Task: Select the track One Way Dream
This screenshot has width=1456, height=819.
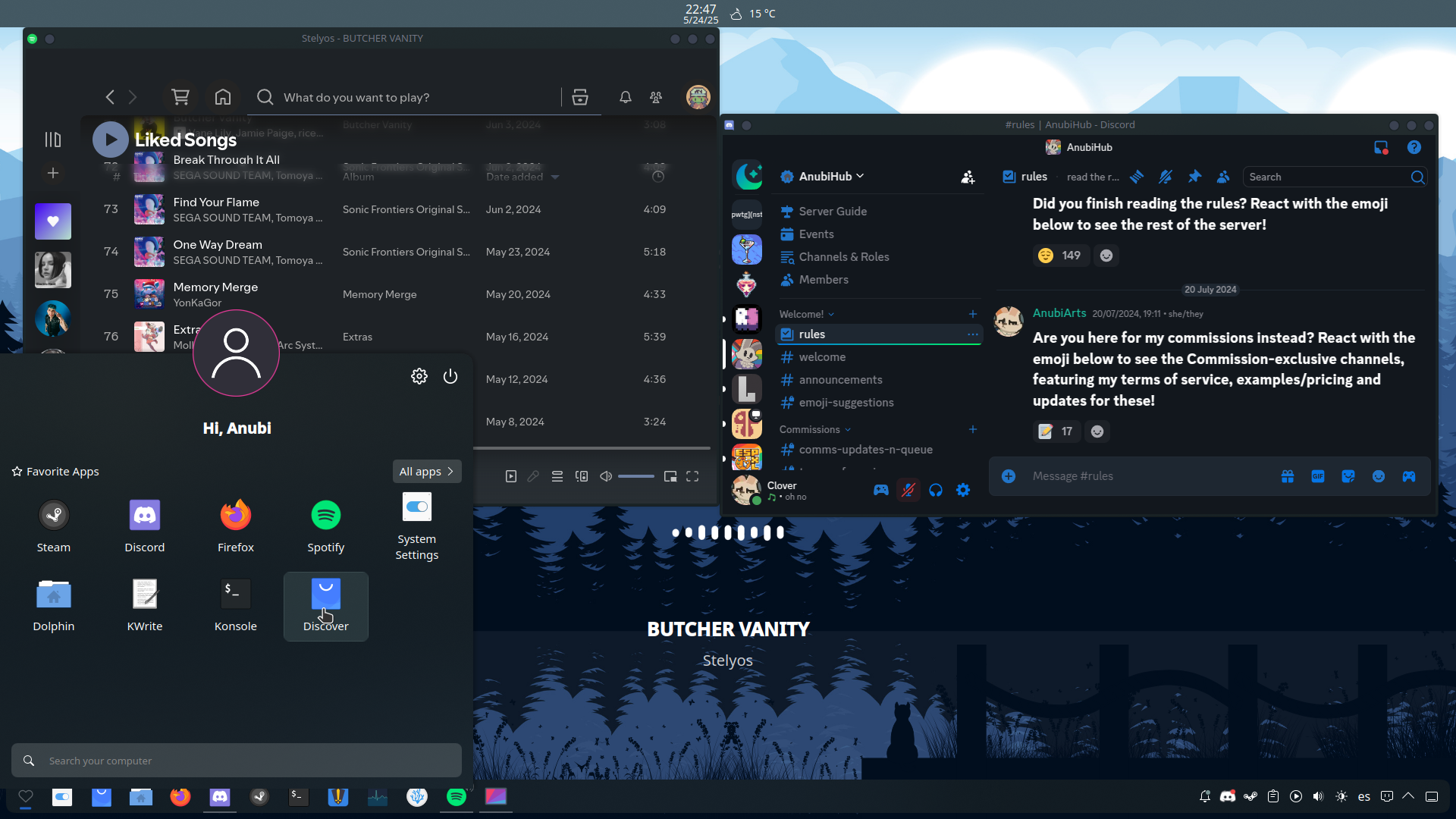Action: pos(217,244)
